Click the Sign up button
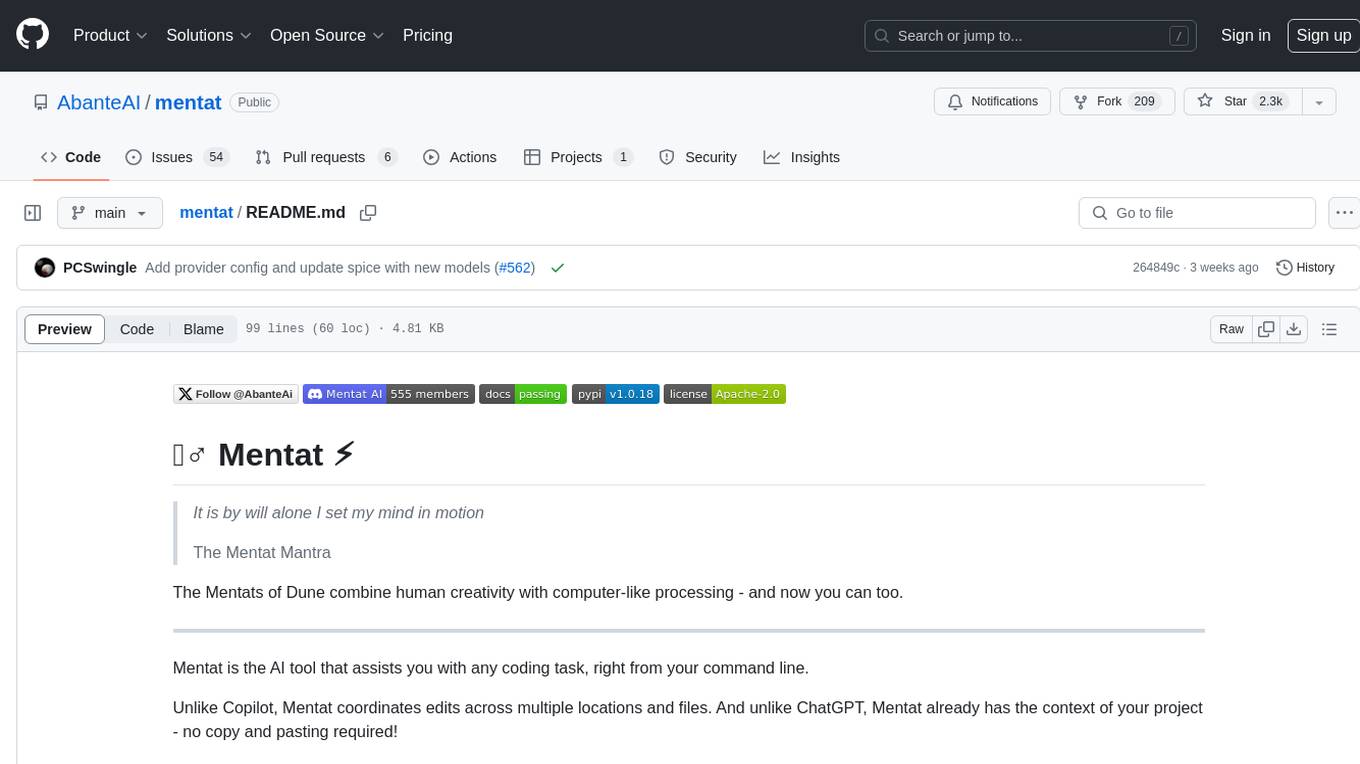This screenshot has width=1360, height=764. coord(1323,35)
